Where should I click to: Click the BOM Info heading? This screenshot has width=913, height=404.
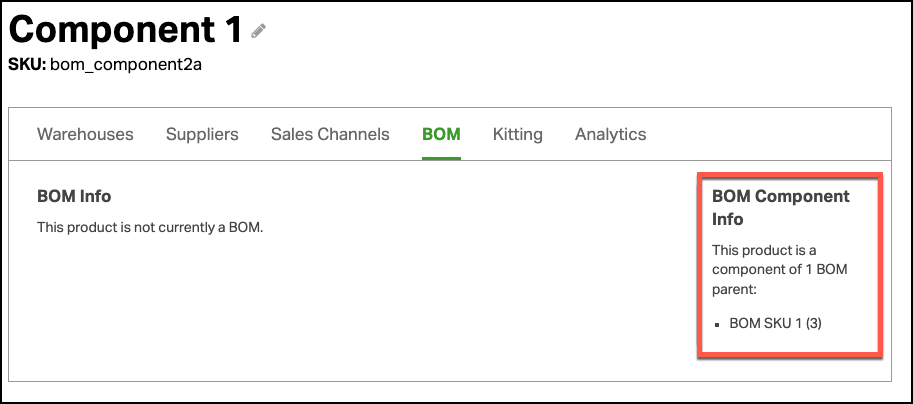click(74, 196)
